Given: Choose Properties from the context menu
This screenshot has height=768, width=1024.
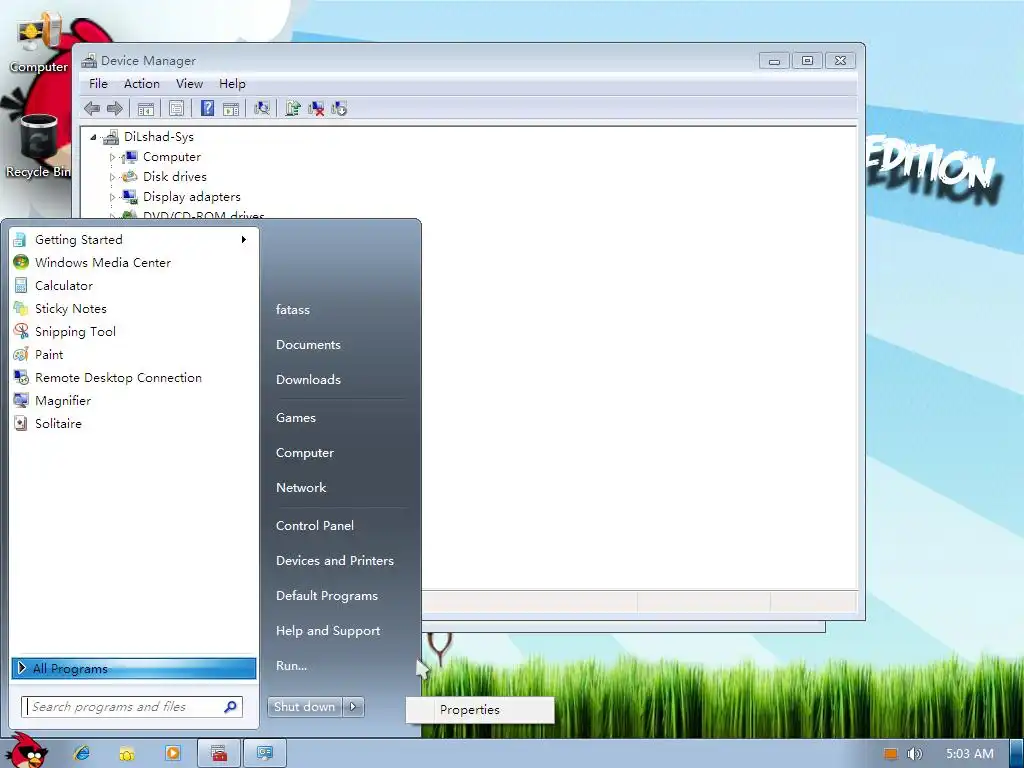Looking at the screenshot, I should coord(480,710).
